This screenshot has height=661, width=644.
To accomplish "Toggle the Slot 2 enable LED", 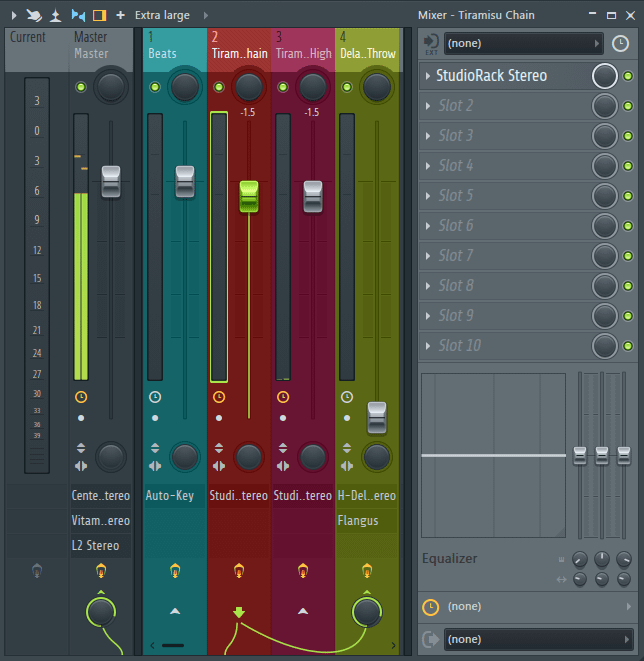I will [x=628, y=106].
